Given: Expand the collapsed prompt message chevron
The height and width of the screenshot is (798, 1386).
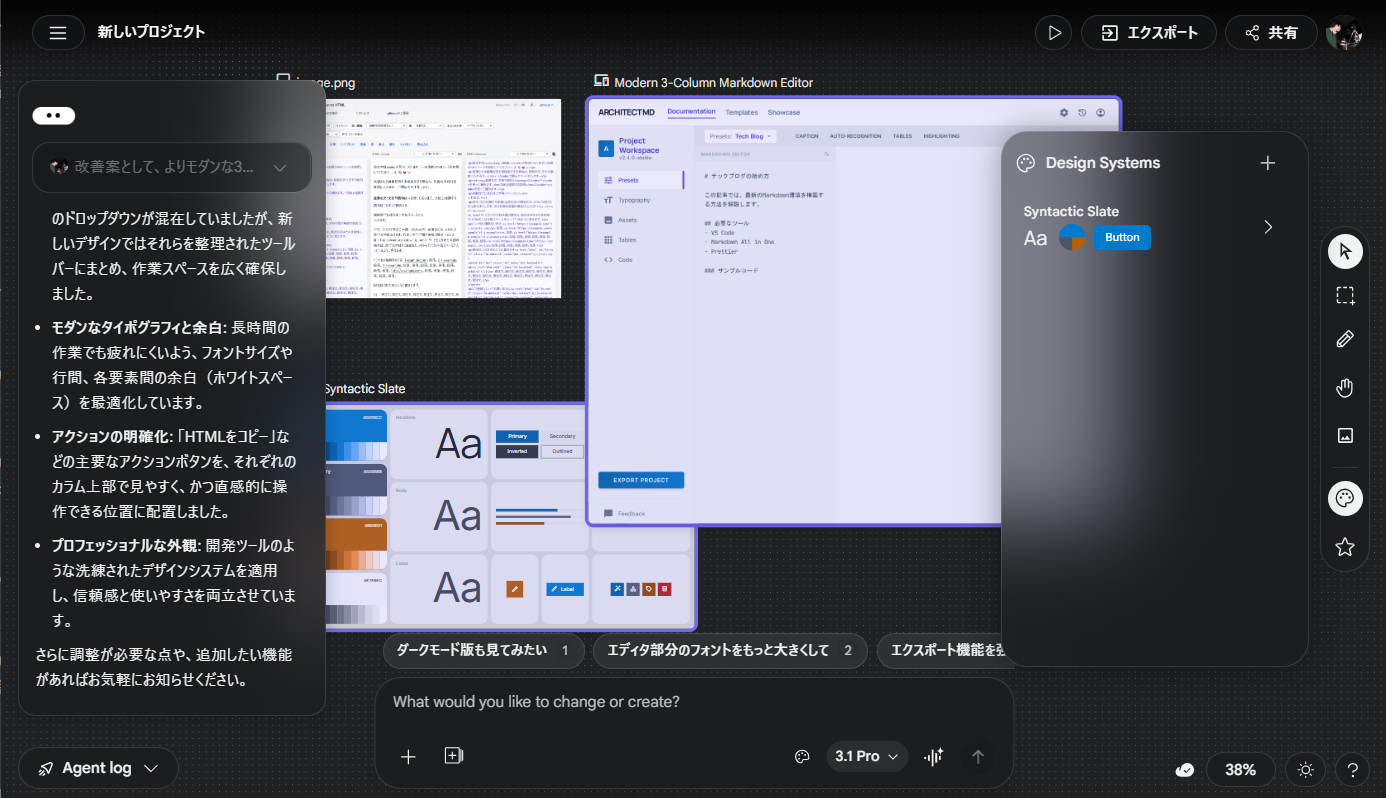Looking at the screenshot, I should [280, 167].
